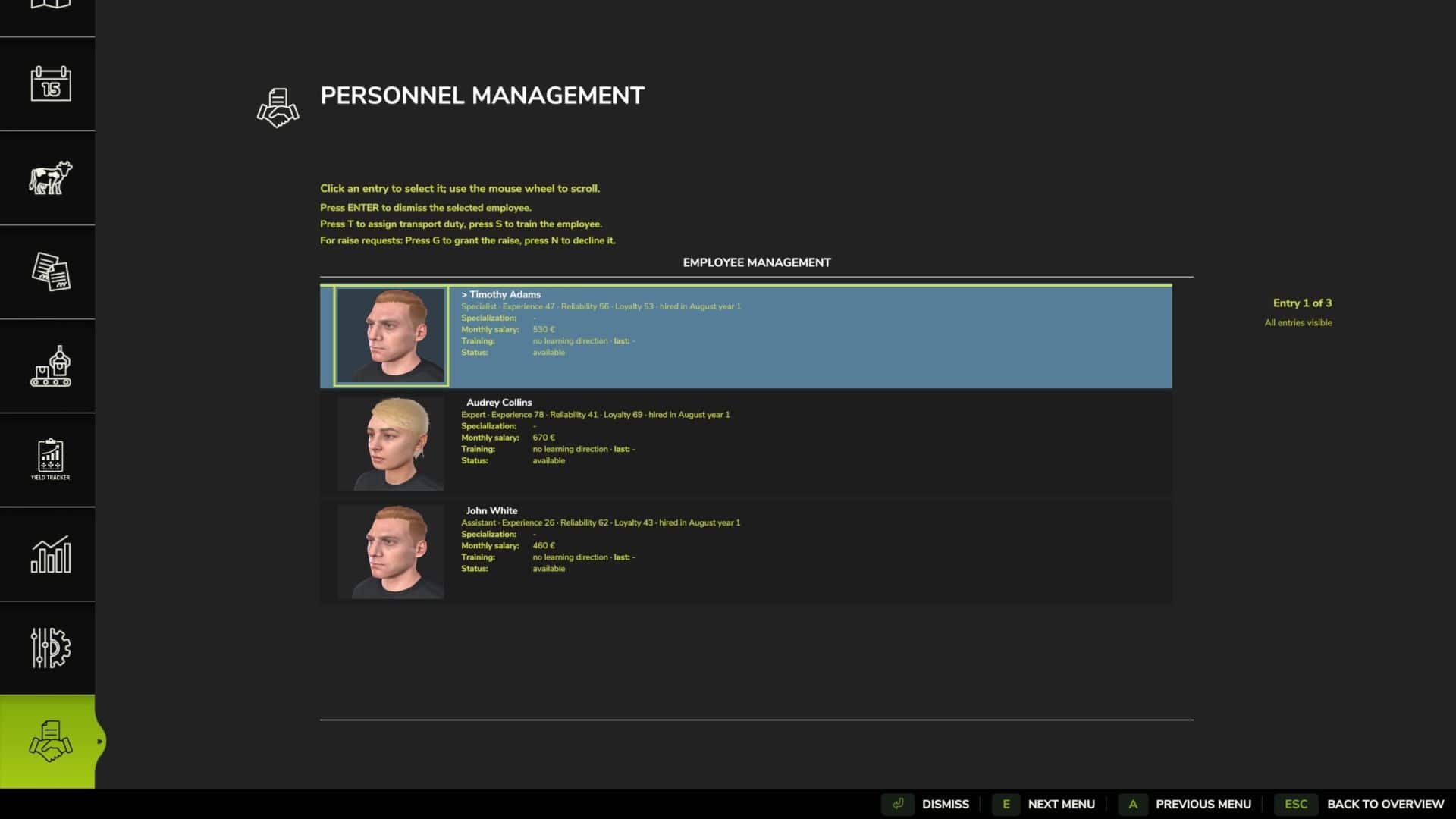The width and height of the screenshot is (1456, 819).
Task: Select the personnel management handshake sidebar icon
Action: pos(51,742)
